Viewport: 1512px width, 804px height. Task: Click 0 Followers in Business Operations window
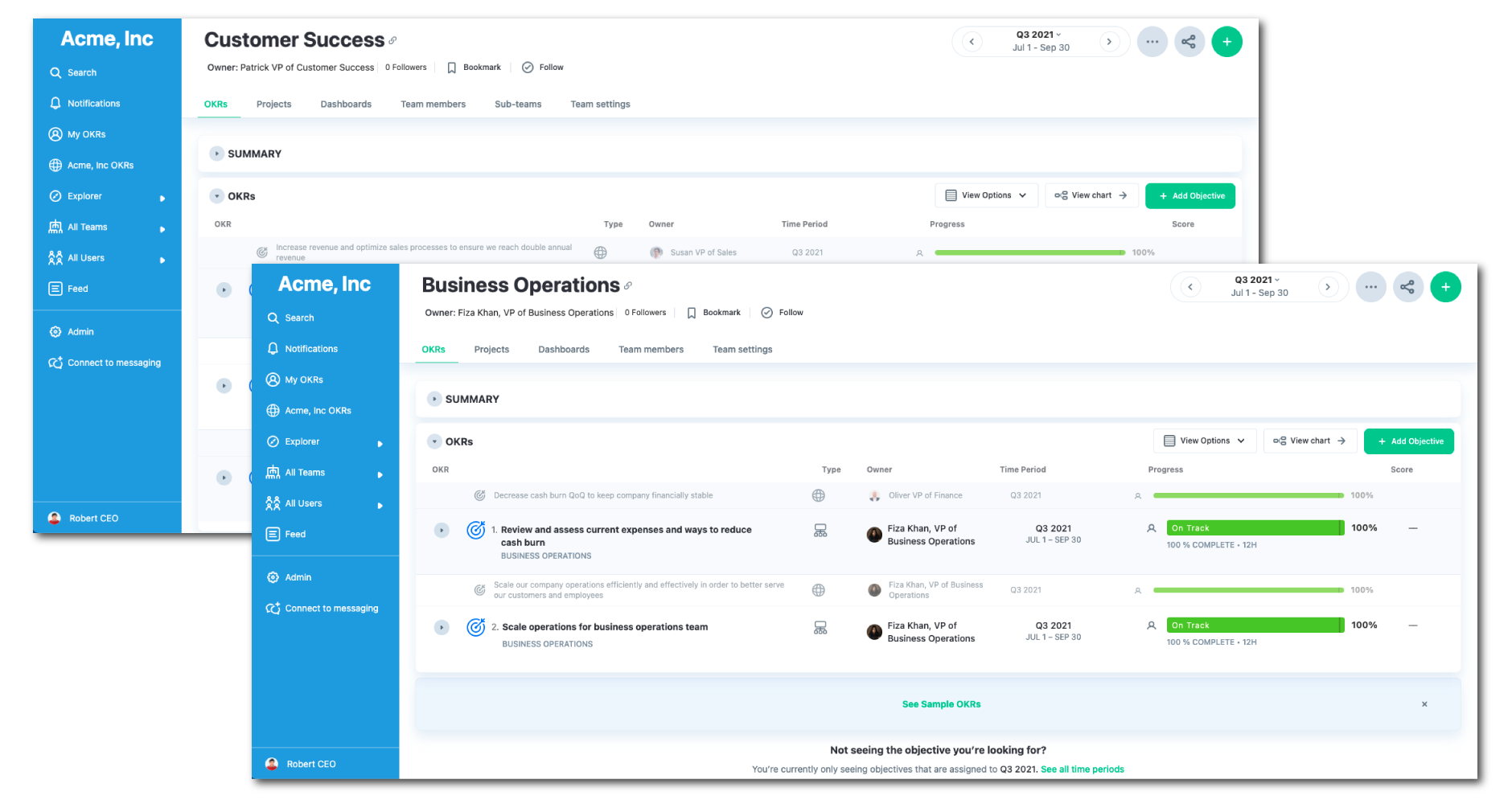pos(645,313)
